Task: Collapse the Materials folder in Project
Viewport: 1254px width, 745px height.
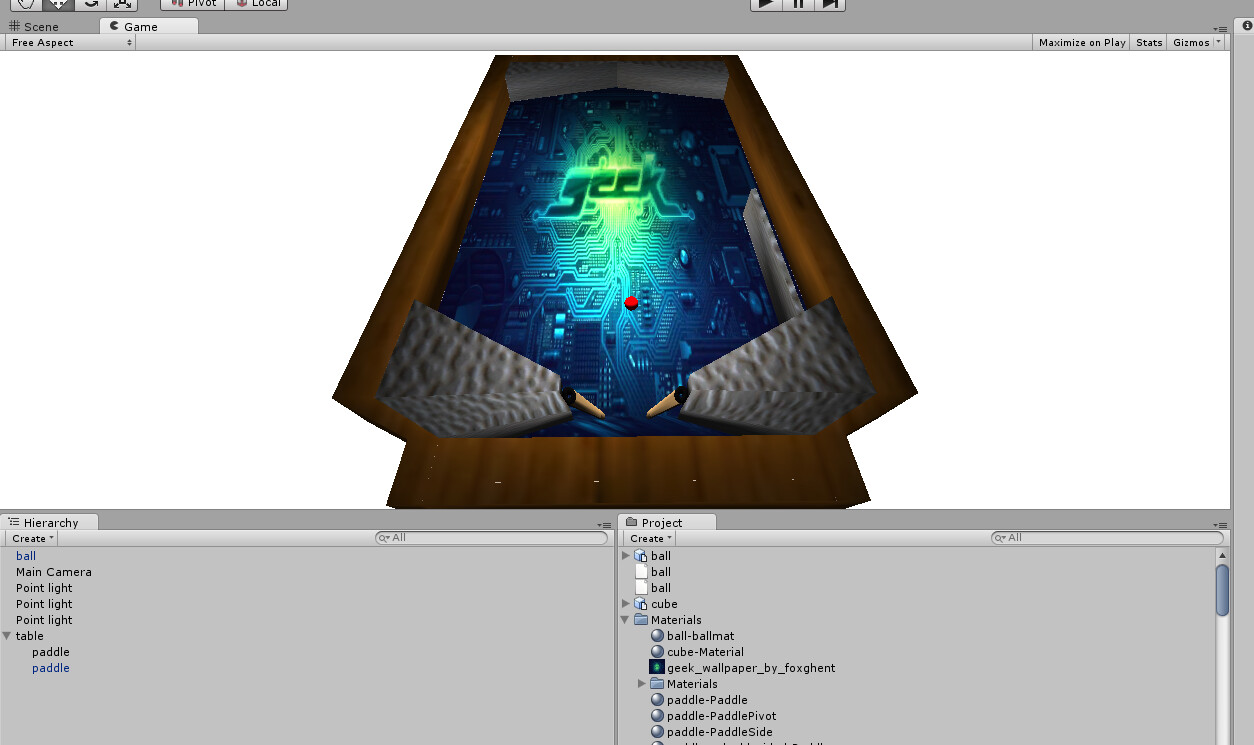Action: (x=625, y=620)
